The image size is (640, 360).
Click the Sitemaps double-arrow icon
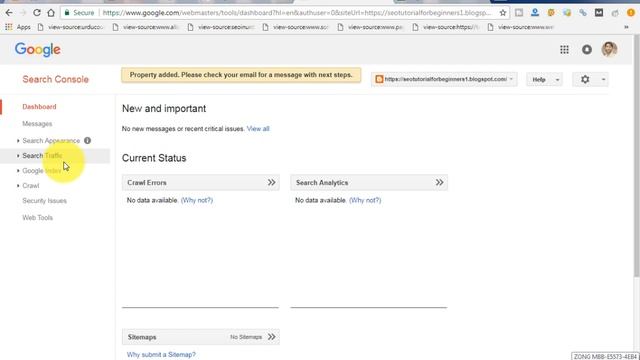(271, 337)
